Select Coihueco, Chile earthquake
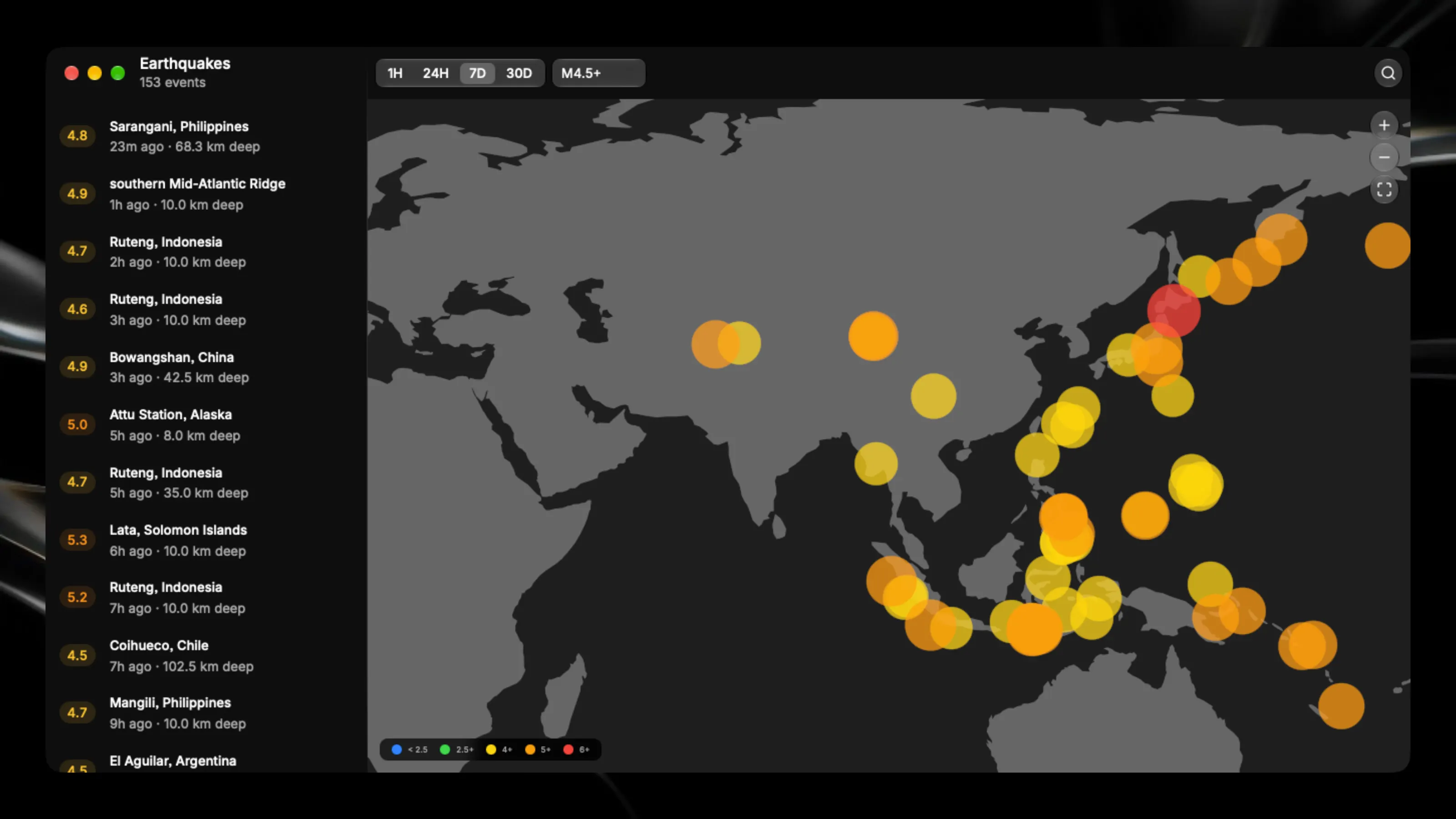This screenshot has width=1456, height=819. pos(206,655)
